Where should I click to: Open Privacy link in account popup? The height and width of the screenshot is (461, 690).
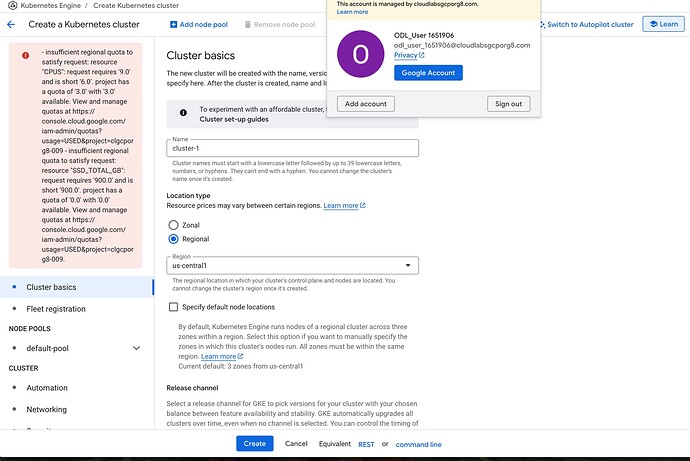(409, 55)
